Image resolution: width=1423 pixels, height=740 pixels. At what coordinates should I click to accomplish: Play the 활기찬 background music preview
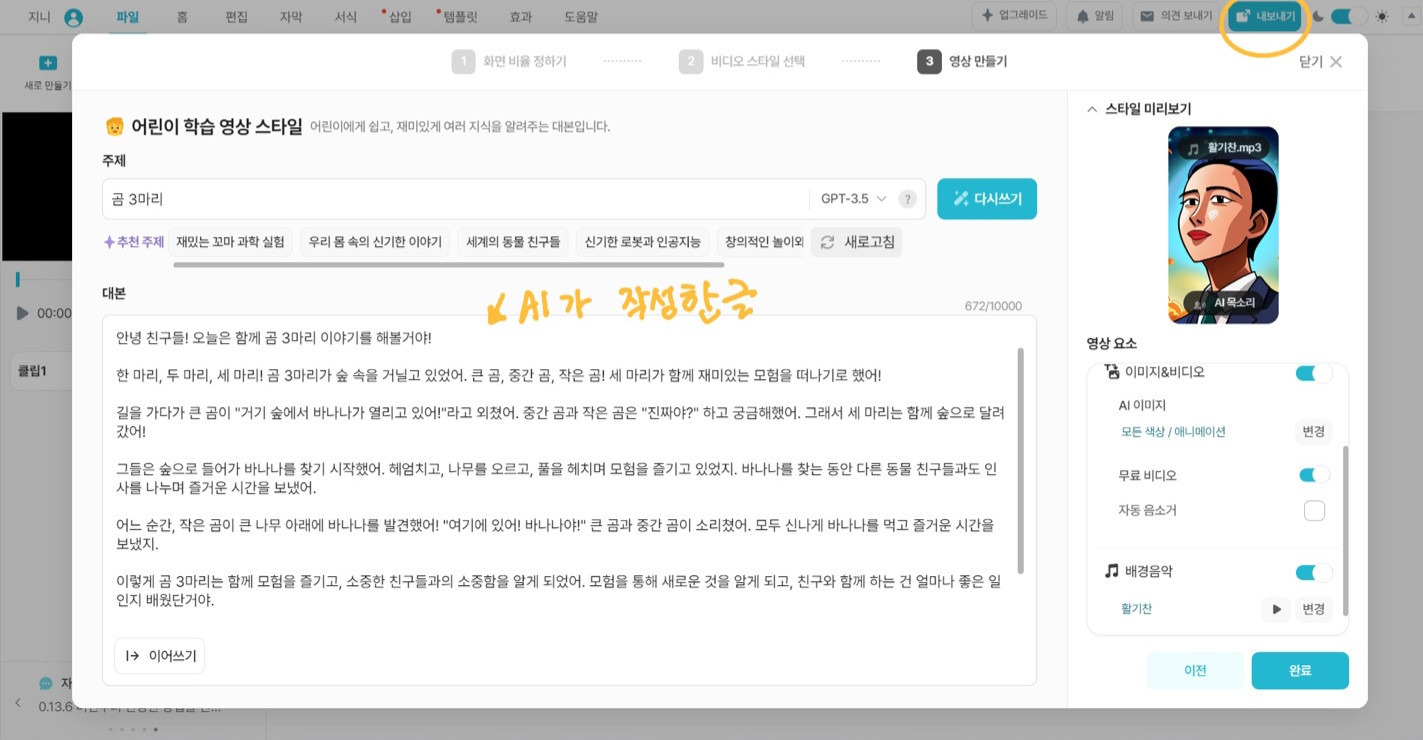1276,609
